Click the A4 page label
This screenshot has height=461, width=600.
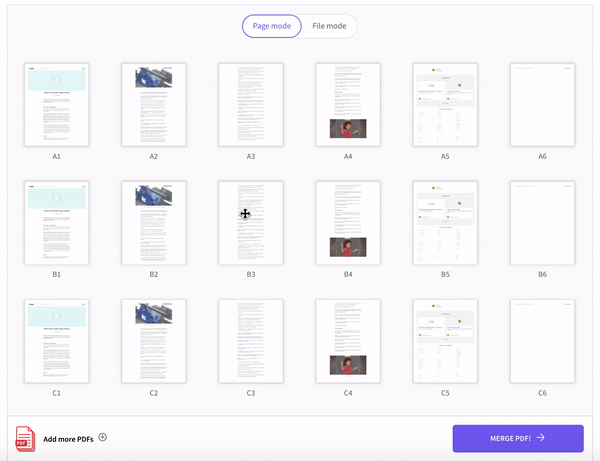pyautogui.click(x=348, y=156)
